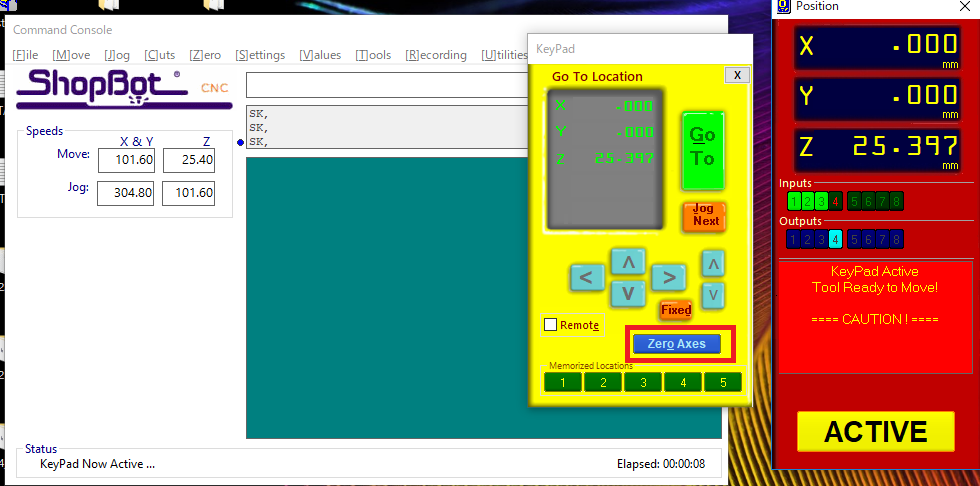This screenshot has height=486, width=980.
Task: Edit the Z Move speed field
Action: (x=189, y=160)
